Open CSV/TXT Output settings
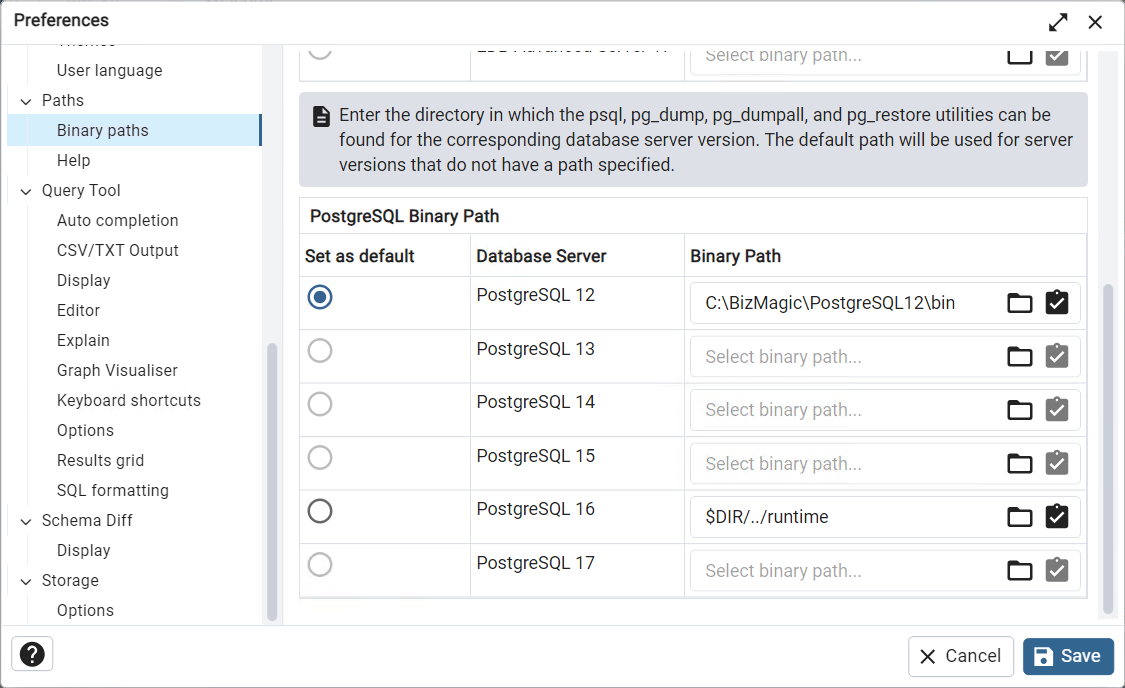This screenshot has width=1125, height=688. click(x=118, y=250)
